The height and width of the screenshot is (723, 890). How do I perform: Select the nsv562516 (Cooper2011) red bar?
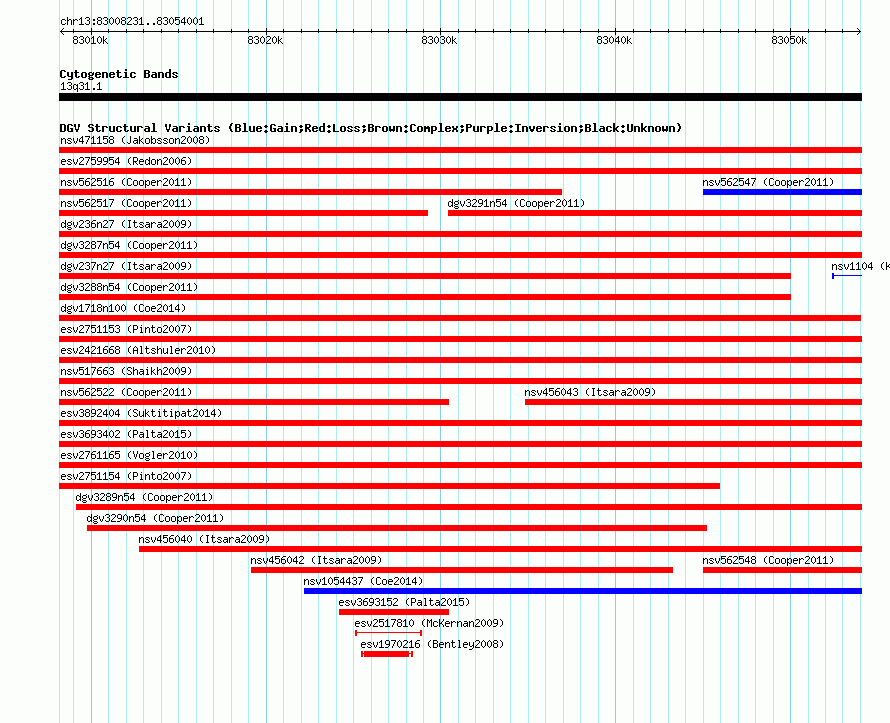click(x=310, y=192)
